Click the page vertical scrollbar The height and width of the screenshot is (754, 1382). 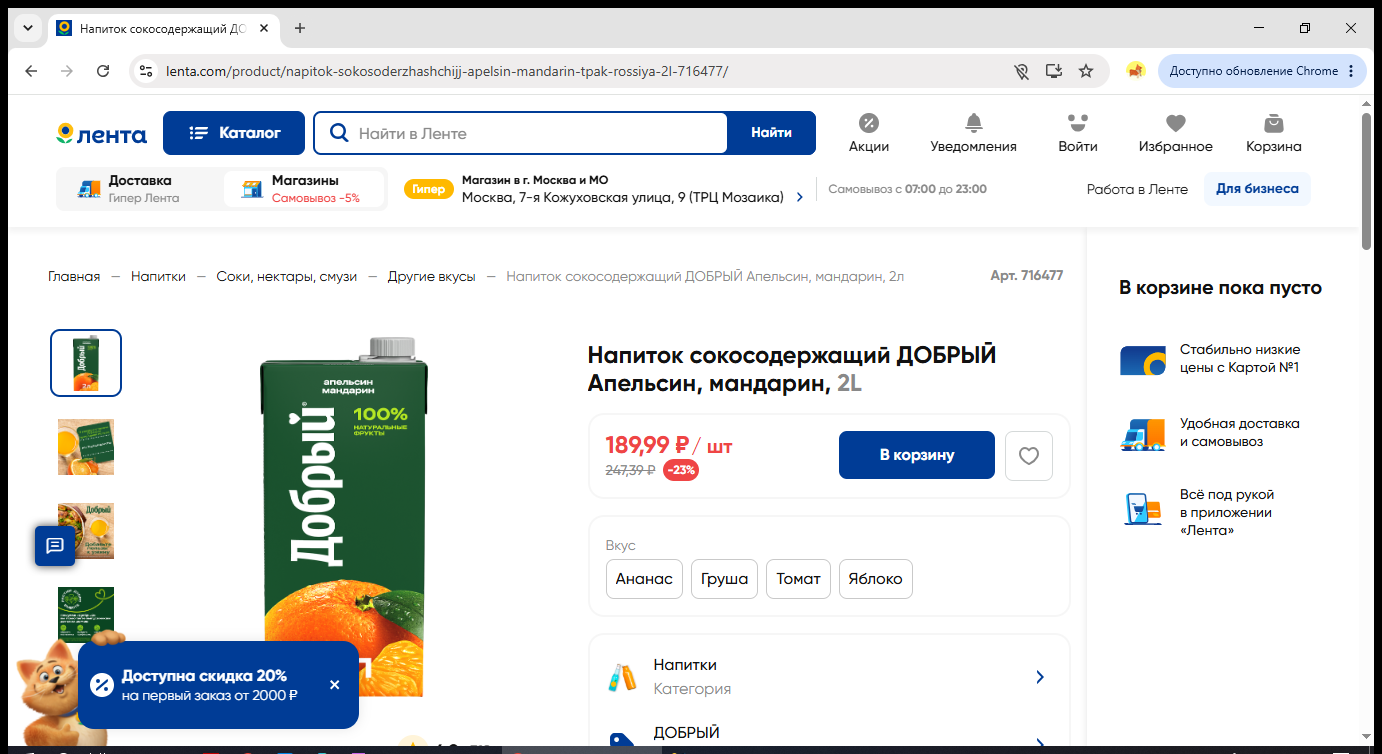[1366, 180]
